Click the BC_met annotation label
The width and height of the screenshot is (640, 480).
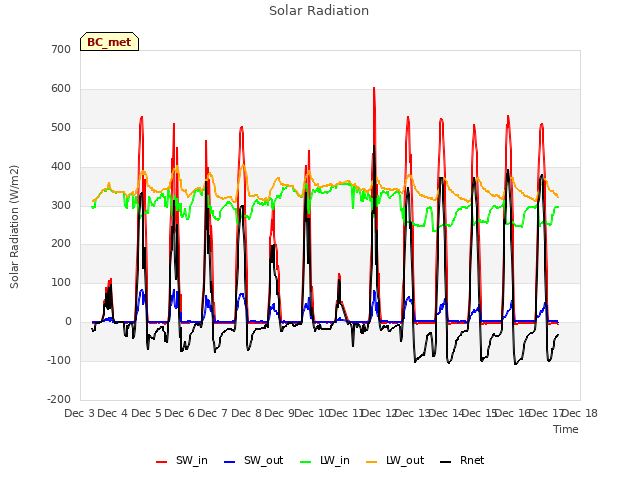pyautogui.click(x=109, y=42)
